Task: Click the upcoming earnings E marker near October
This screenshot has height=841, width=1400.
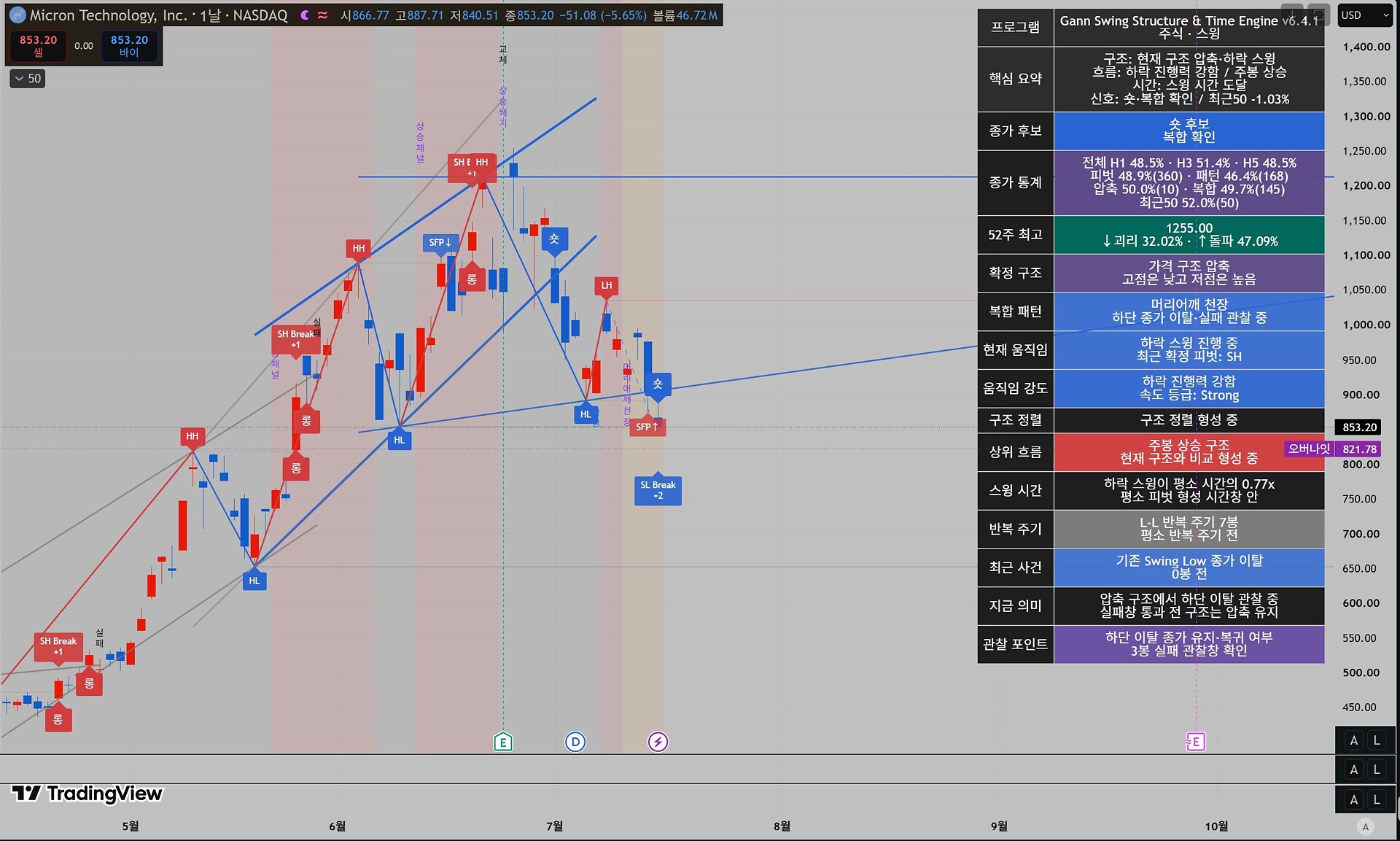Action: pyautogui.click(x=1195, y=743)
